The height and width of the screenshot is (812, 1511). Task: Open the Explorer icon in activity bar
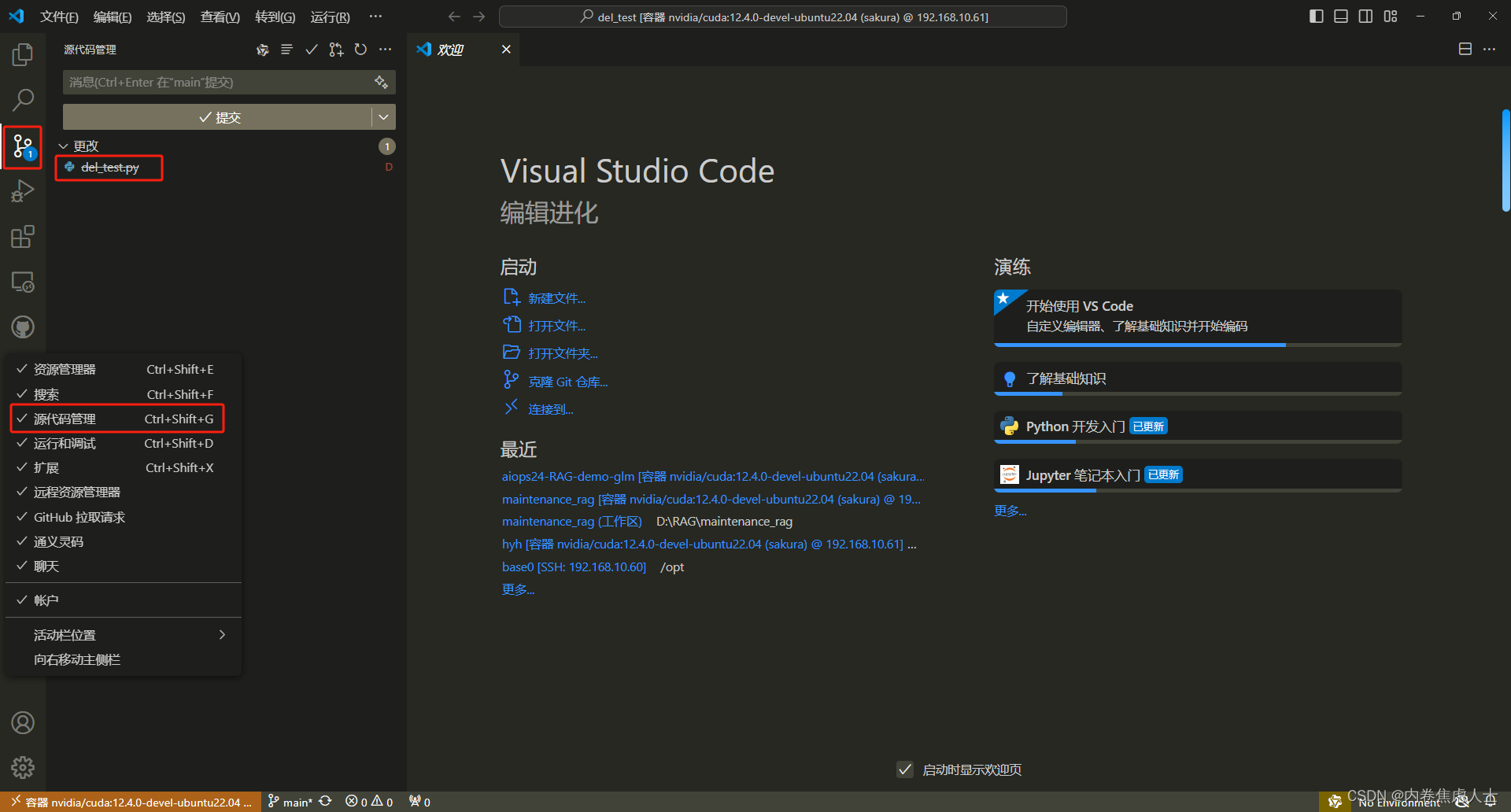(23, 54)
